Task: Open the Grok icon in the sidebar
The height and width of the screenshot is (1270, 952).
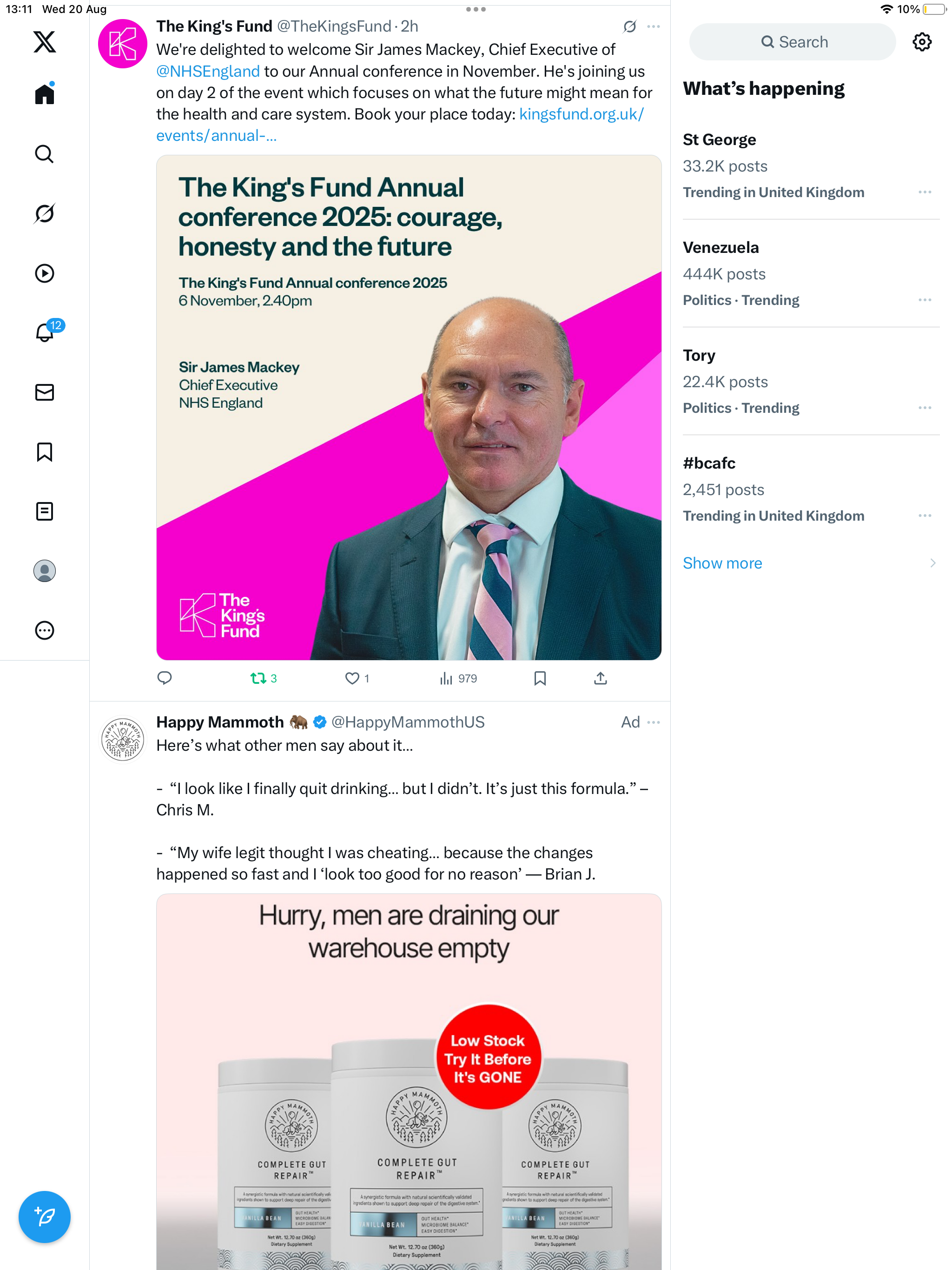Action: tap(44, 213)
